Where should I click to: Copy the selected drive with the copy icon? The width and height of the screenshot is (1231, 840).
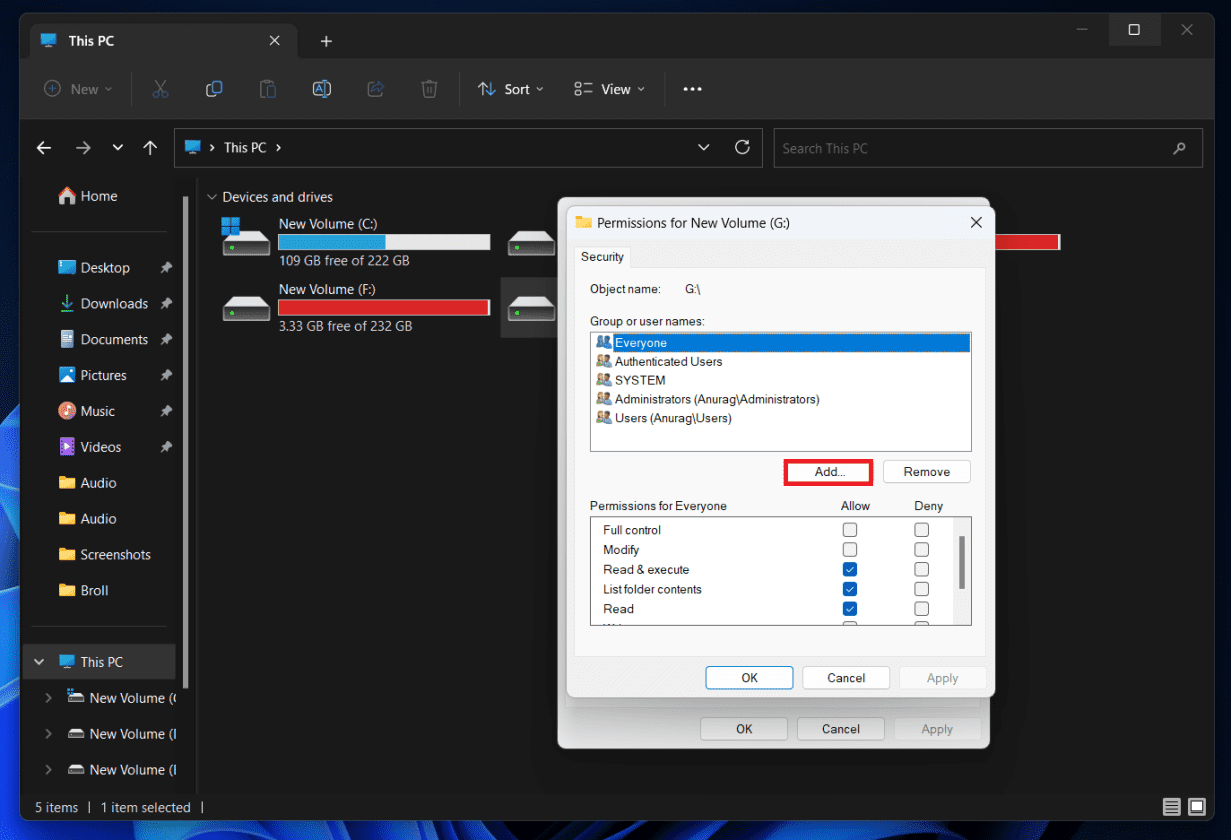(214, 88)
